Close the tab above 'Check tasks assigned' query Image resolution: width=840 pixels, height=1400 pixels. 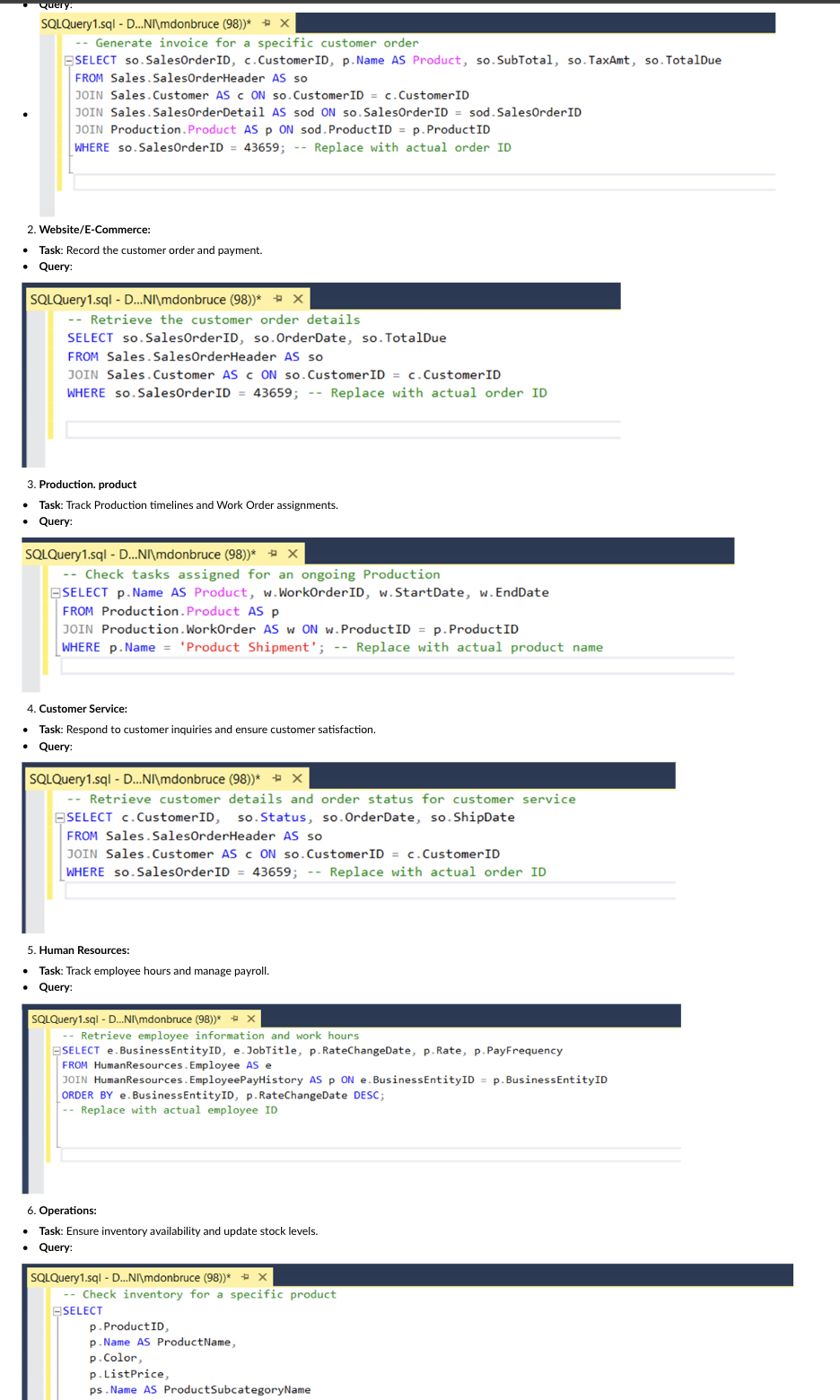coord(293,554)
